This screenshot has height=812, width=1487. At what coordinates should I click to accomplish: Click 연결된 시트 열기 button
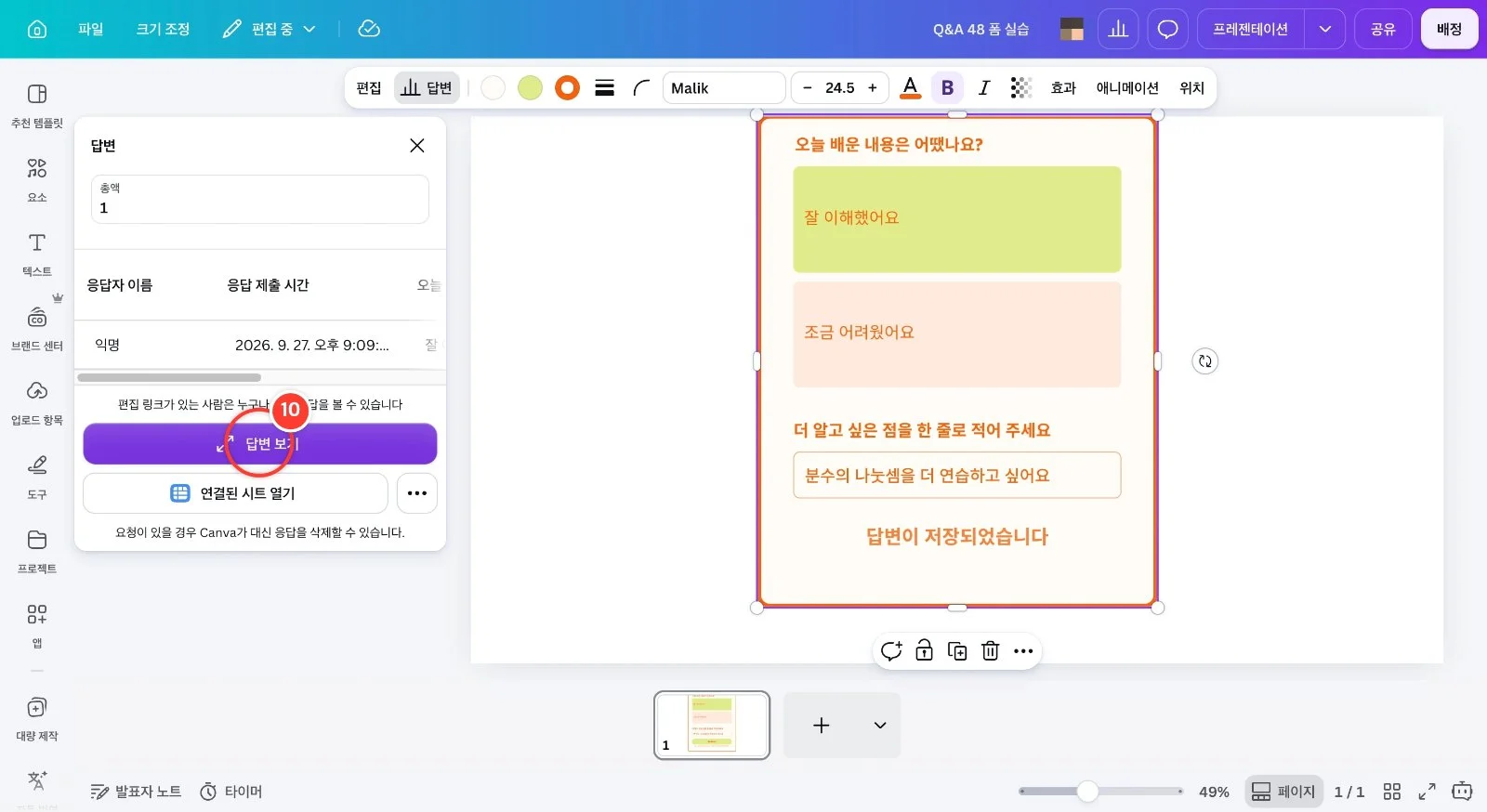[235, 493]
